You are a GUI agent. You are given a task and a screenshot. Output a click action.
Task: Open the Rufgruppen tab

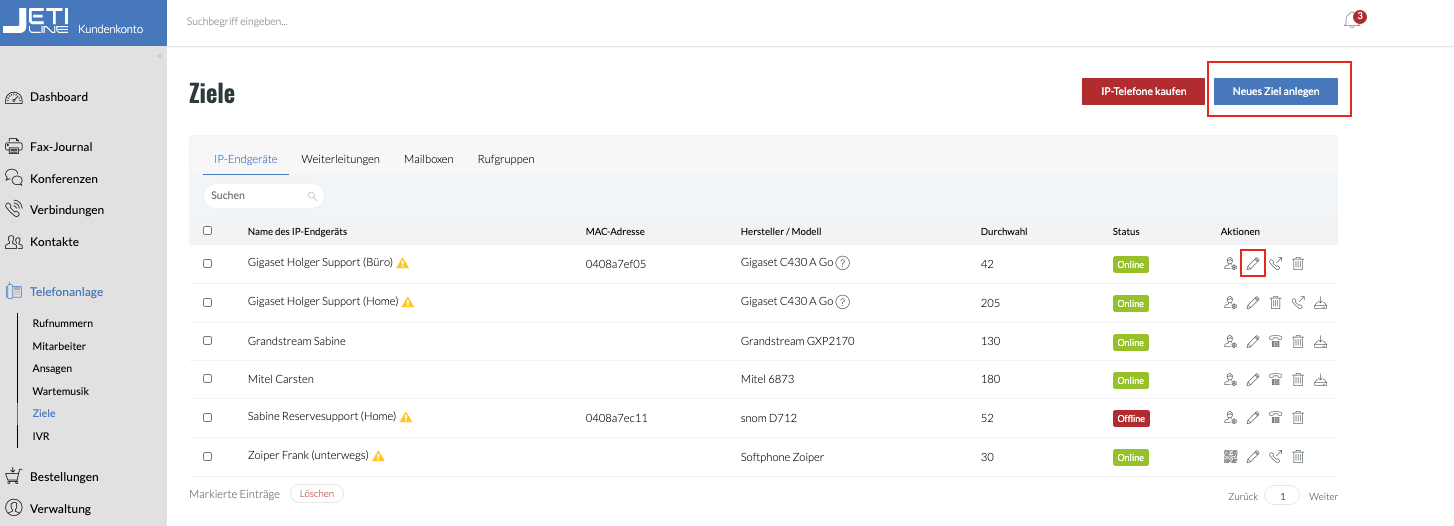click(x=505, y=159)
